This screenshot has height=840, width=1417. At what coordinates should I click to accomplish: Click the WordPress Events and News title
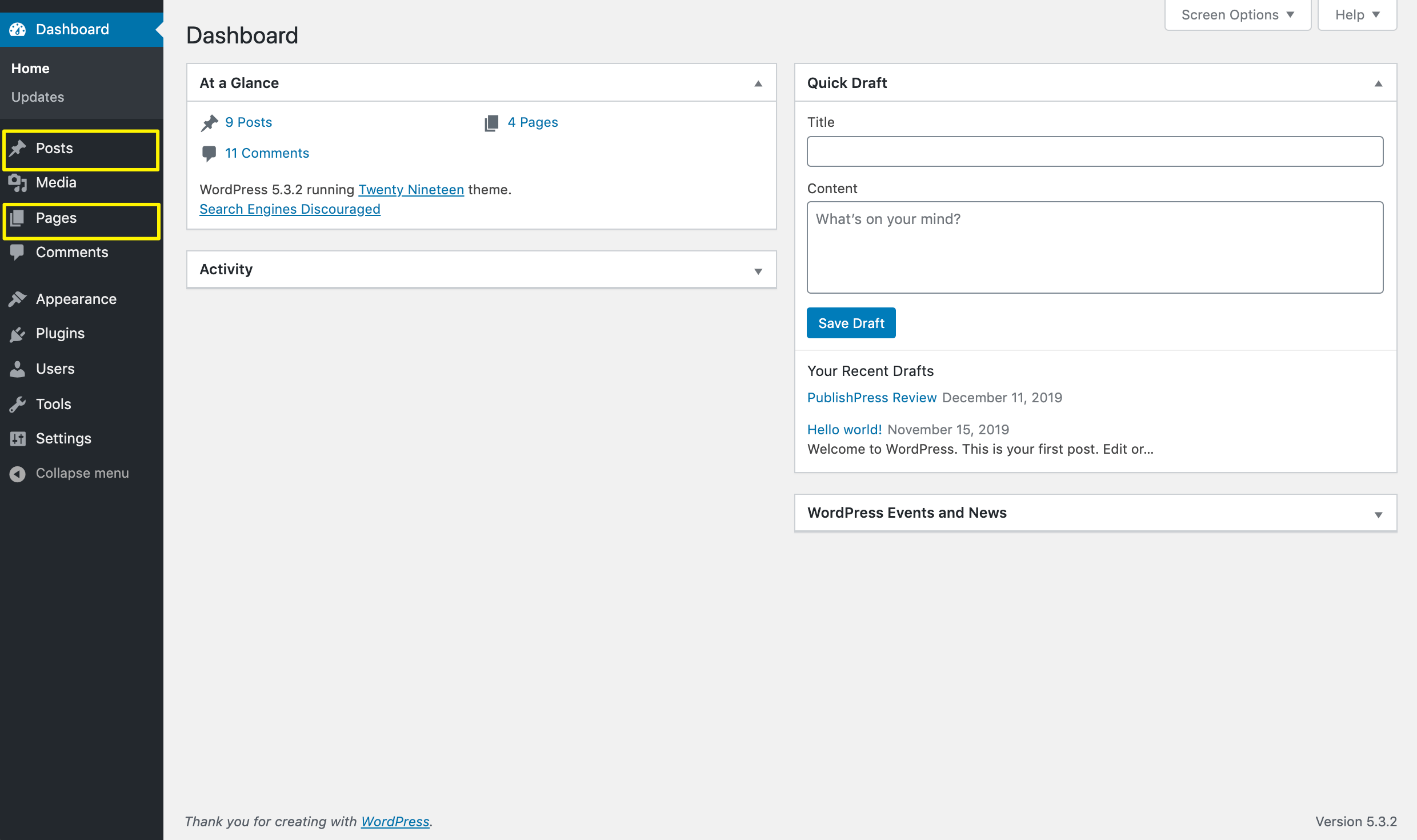coord(907,513)
